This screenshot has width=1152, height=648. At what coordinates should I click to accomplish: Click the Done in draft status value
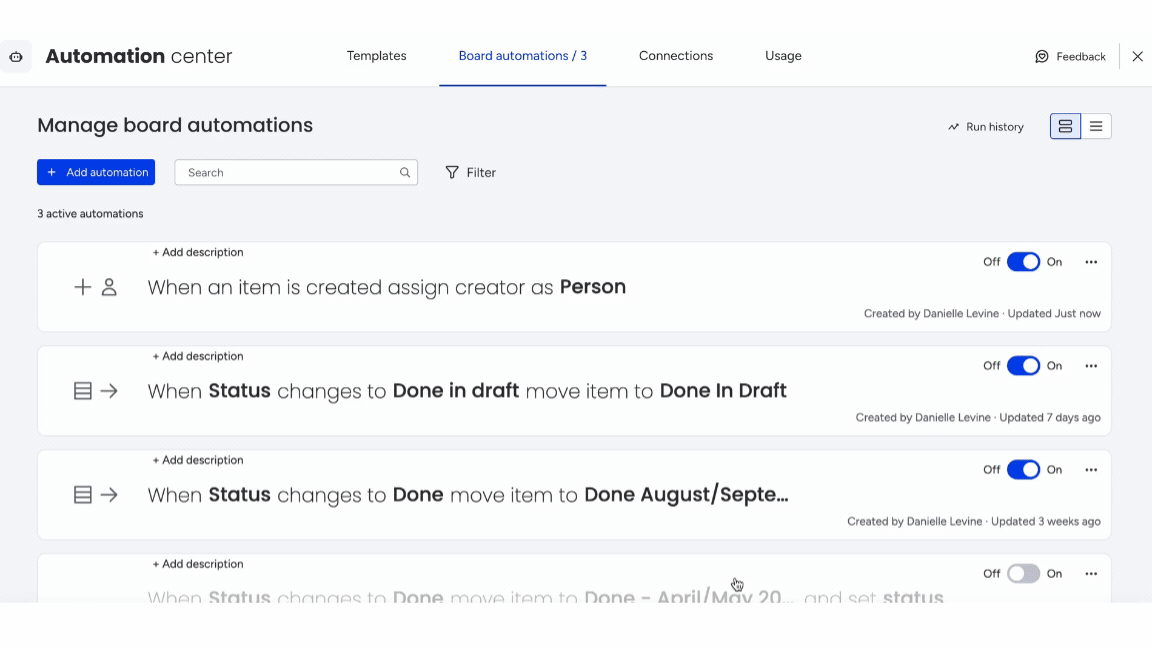pyautogui.click(x=456, y=391)
